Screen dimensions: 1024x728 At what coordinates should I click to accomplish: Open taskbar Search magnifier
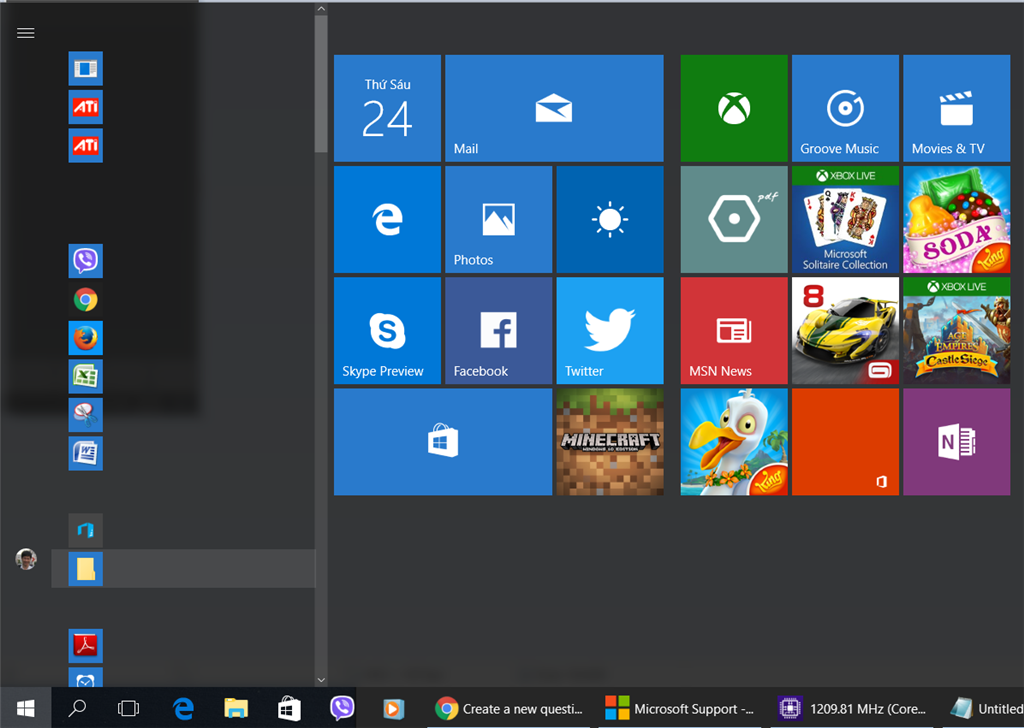[x=77, y=708]
